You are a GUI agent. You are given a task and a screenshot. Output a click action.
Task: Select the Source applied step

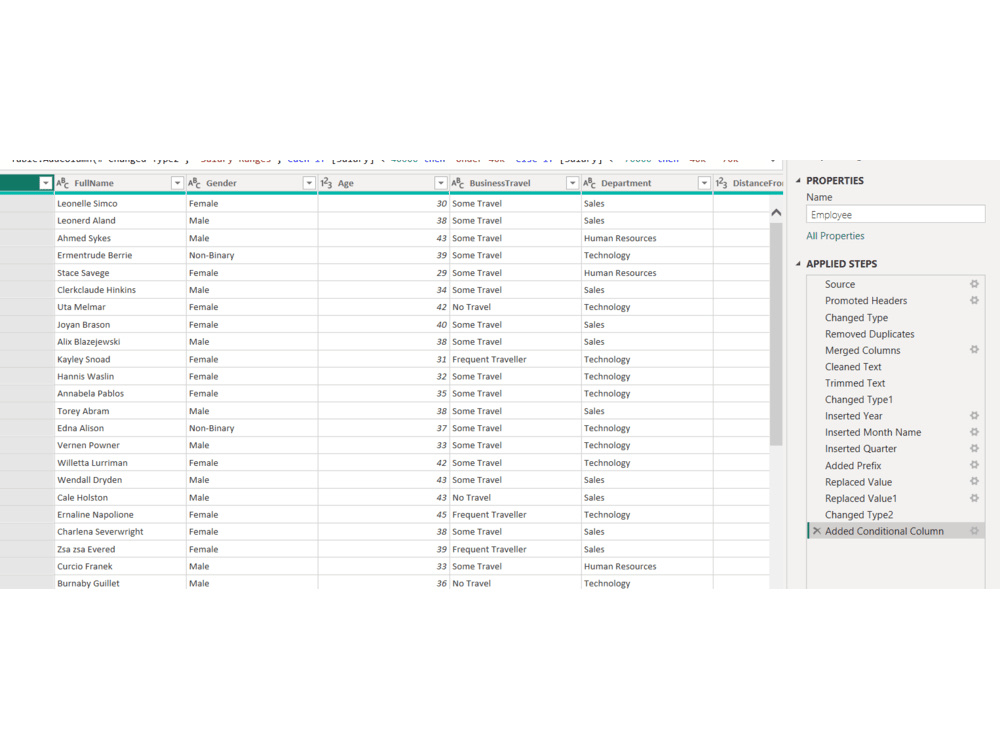(x=839, y=284)
